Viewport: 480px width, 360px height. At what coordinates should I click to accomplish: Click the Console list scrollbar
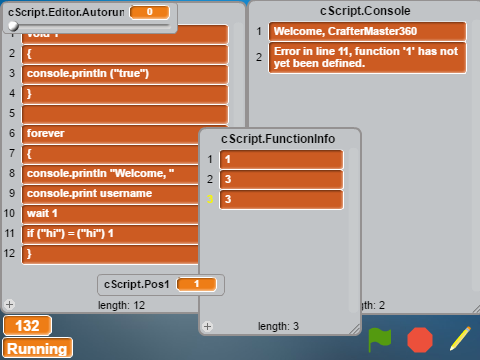(476, 157)
